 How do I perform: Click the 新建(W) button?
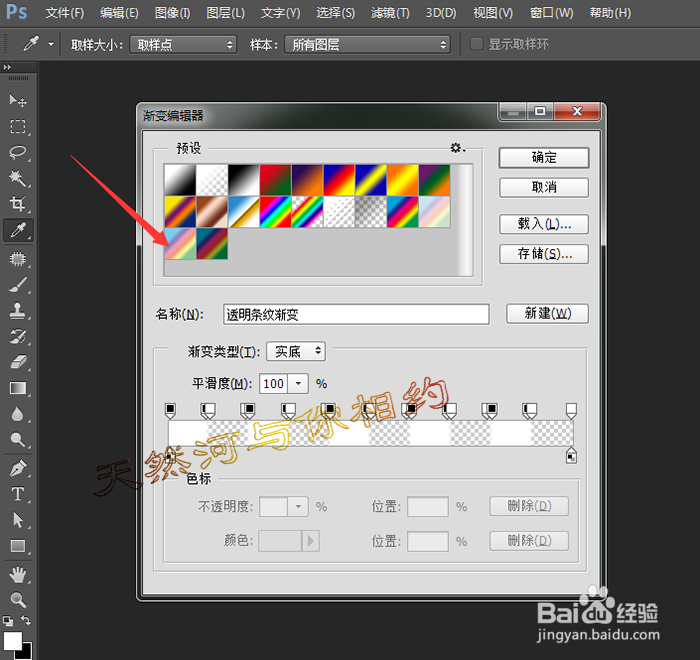pyautogui.click(x=547, y=313)
